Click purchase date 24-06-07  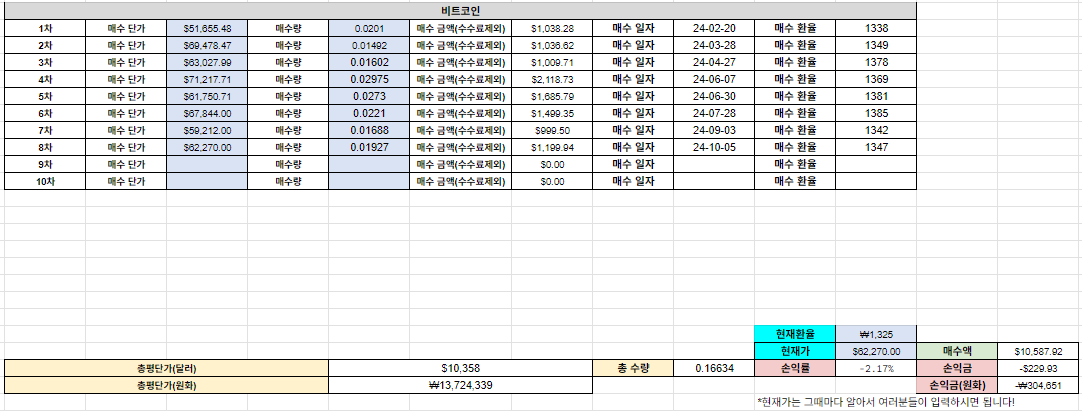click(x=714, y=79)
